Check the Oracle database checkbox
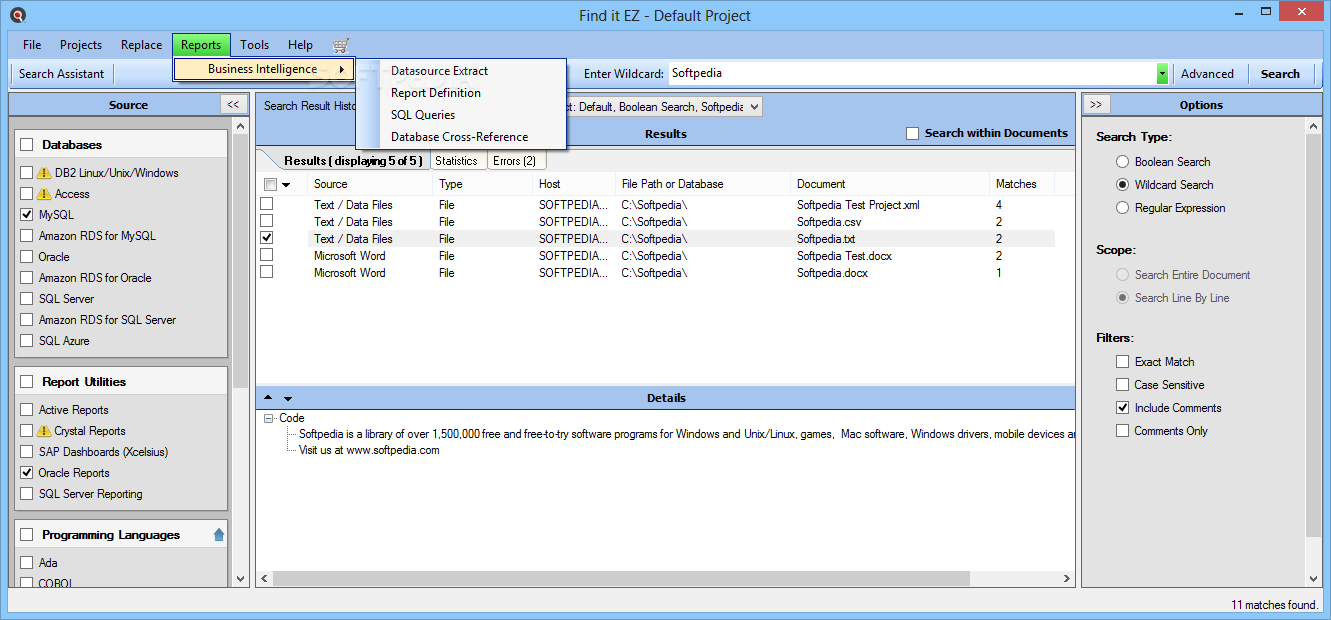This screenshot has width=1331, height=620. [27, 257]
